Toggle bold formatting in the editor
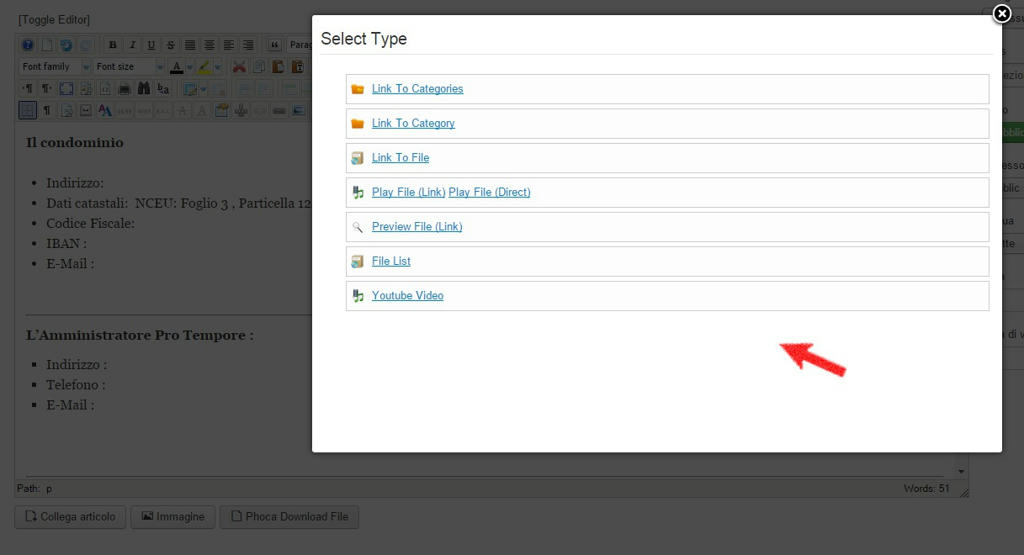 click(x=112, y=45)
